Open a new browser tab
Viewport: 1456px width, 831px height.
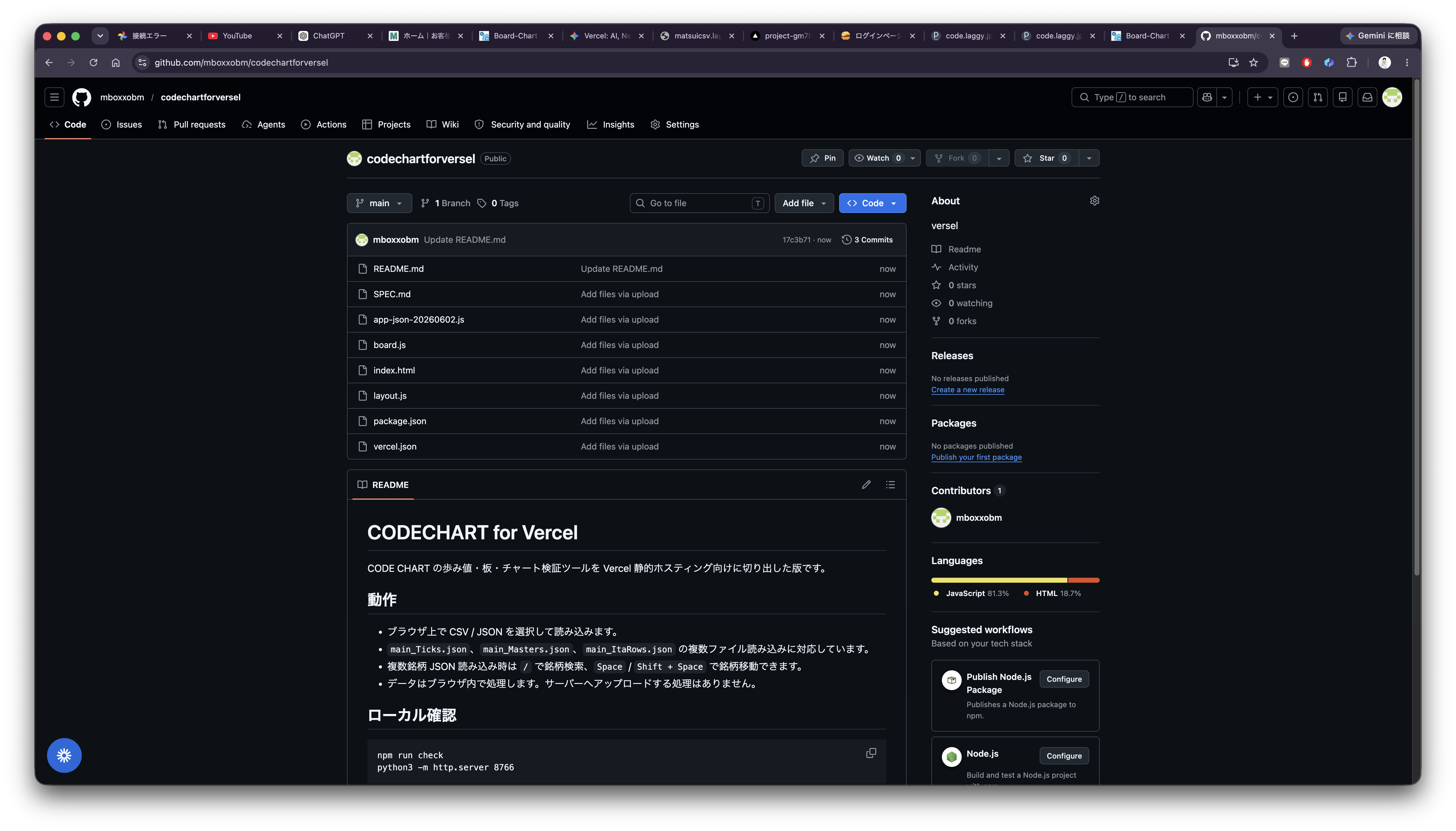coord(1294,36)
